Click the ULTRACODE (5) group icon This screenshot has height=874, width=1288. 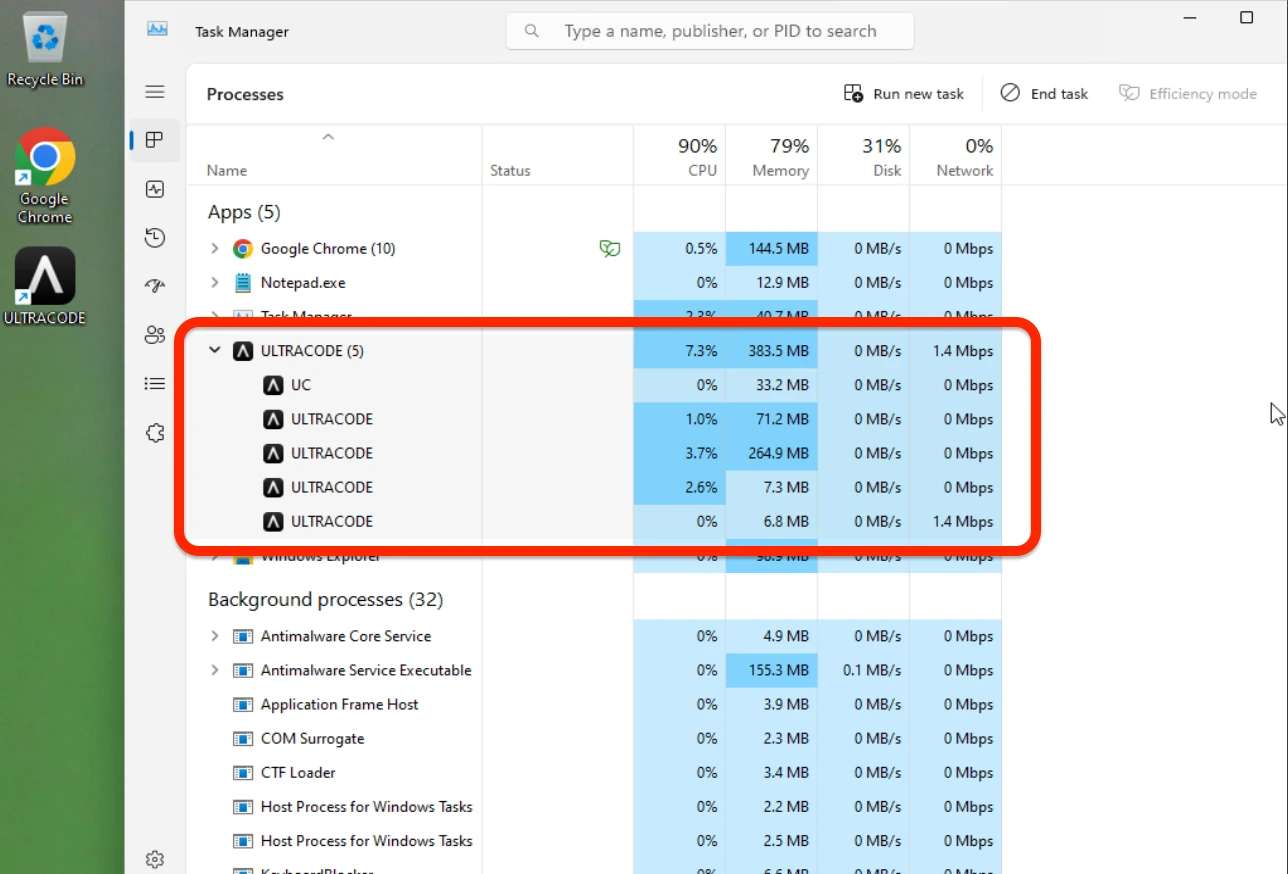click(x=243, y=351)
